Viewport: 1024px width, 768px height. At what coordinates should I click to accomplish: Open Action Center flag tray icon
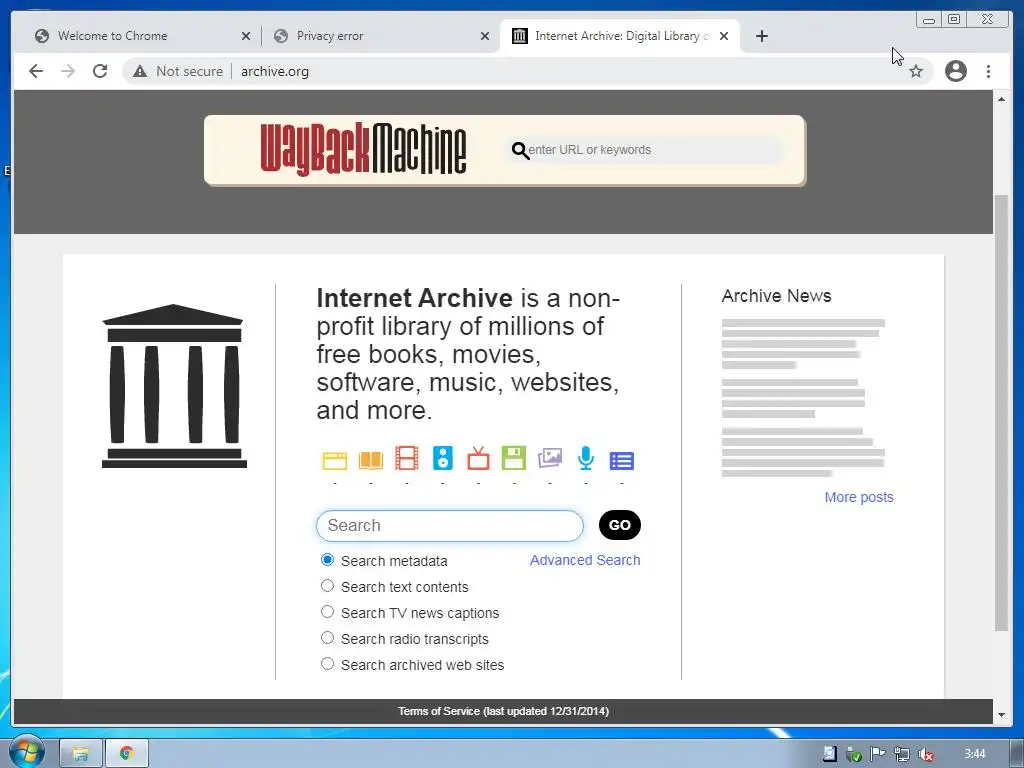point(877,754)
